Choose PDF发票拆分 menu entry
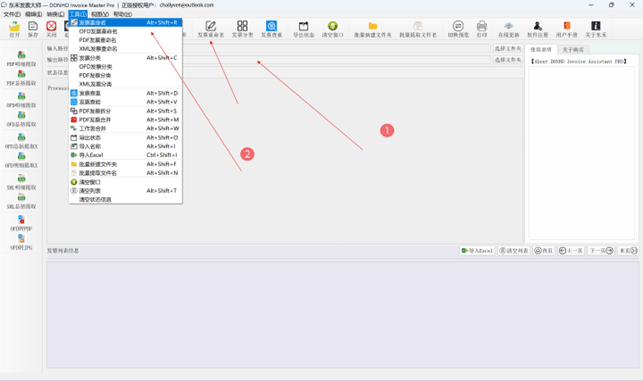Viewport: 643px width, 381px height. coord(125,111)
